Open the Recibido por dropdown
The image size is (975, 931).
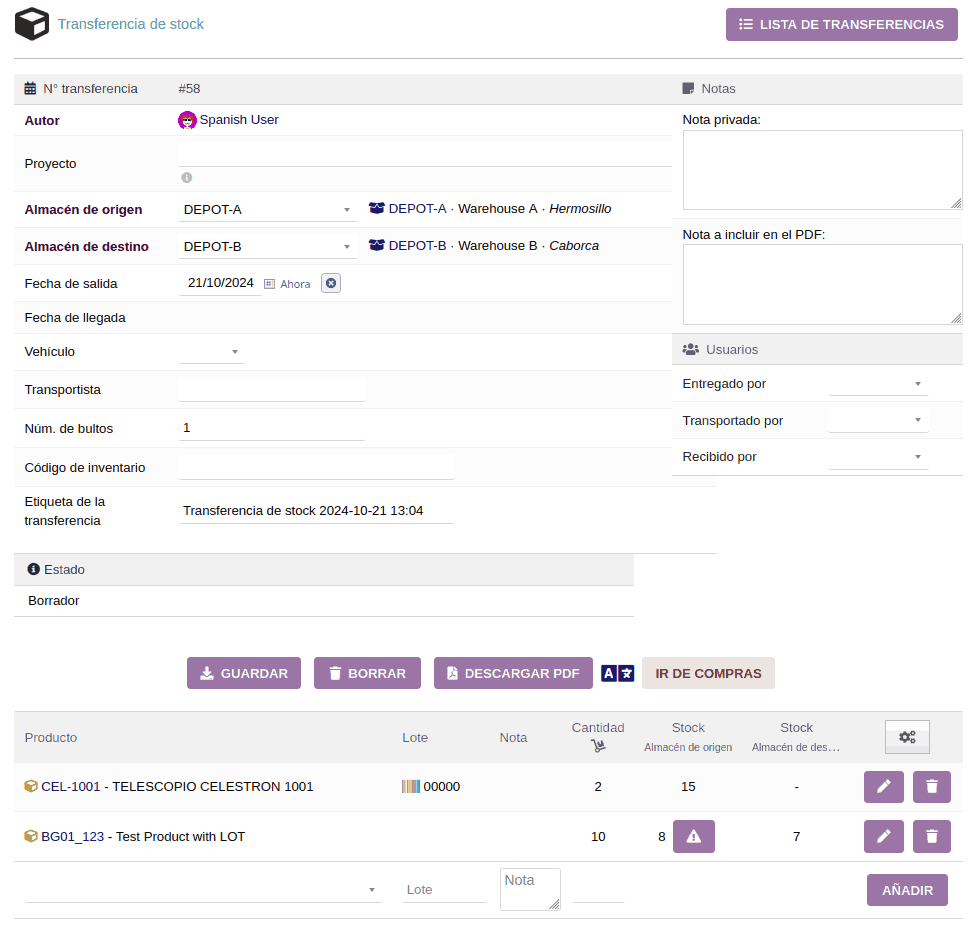[x=878, y=457]
